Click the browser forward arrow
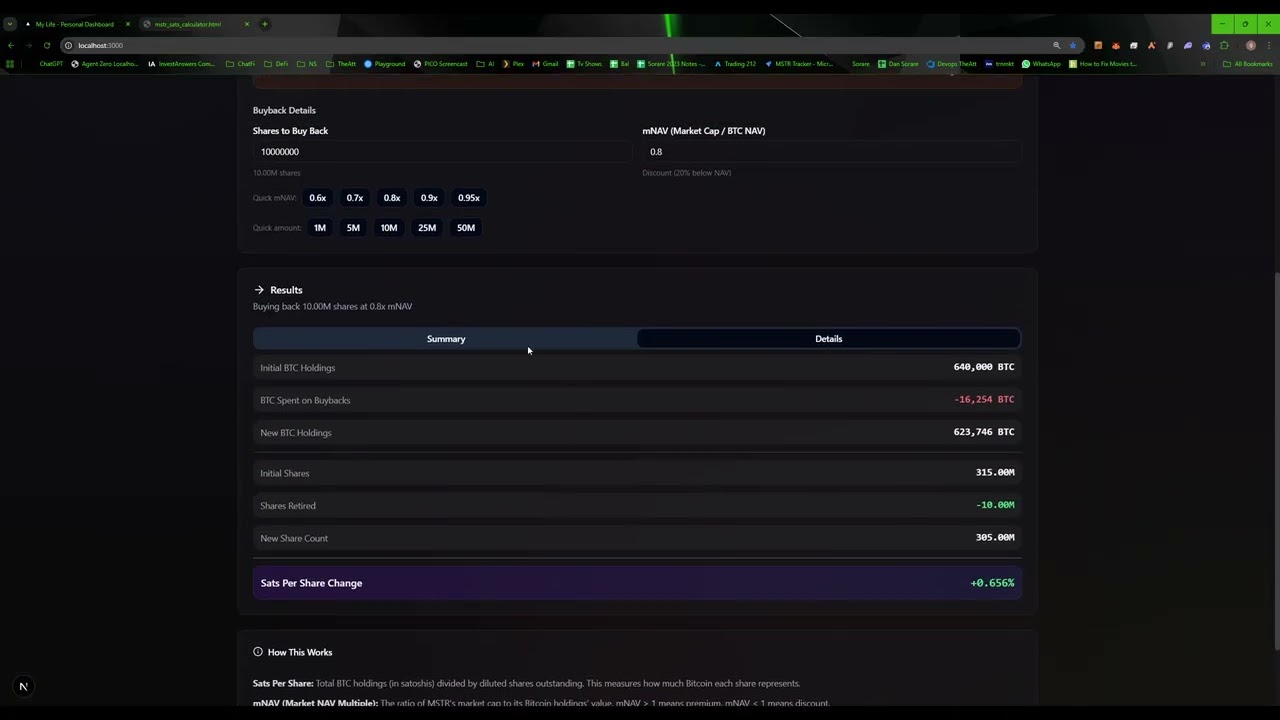 click(29, 45)
